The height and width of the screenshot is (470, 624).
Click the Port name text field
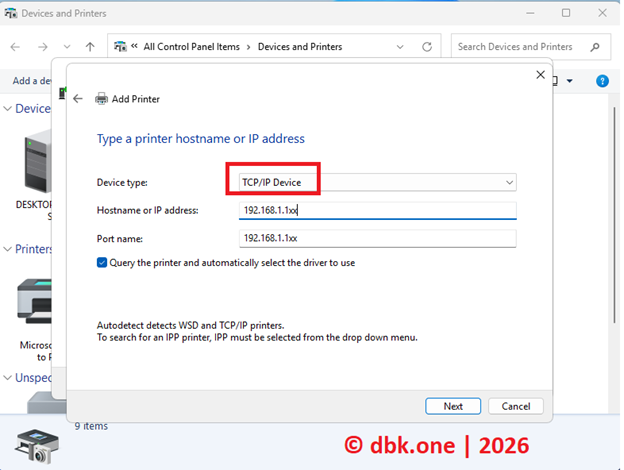coord(376,238)
